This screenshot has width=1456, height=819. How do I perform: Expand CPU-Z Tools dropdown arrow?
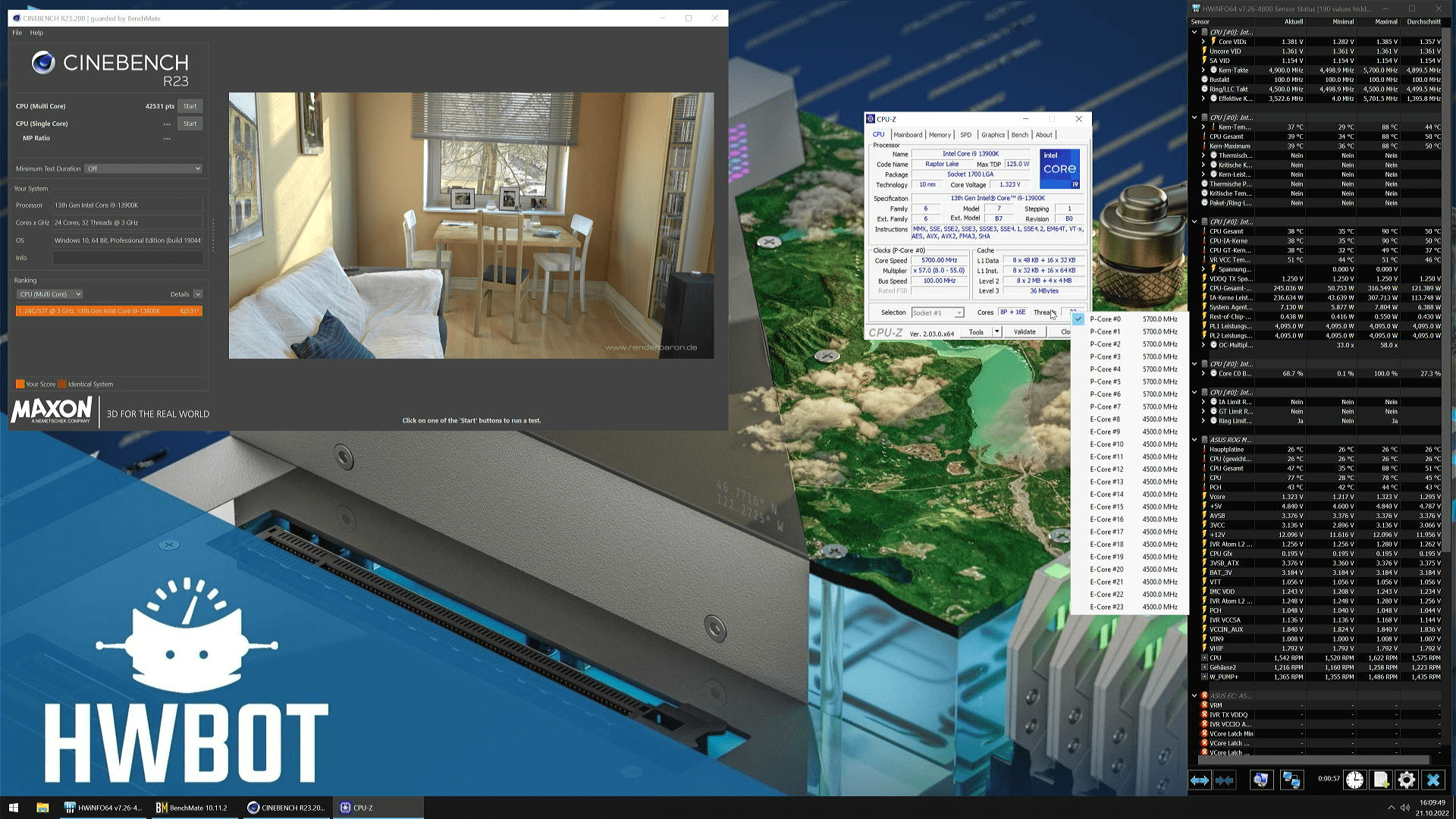pos(996,331)
